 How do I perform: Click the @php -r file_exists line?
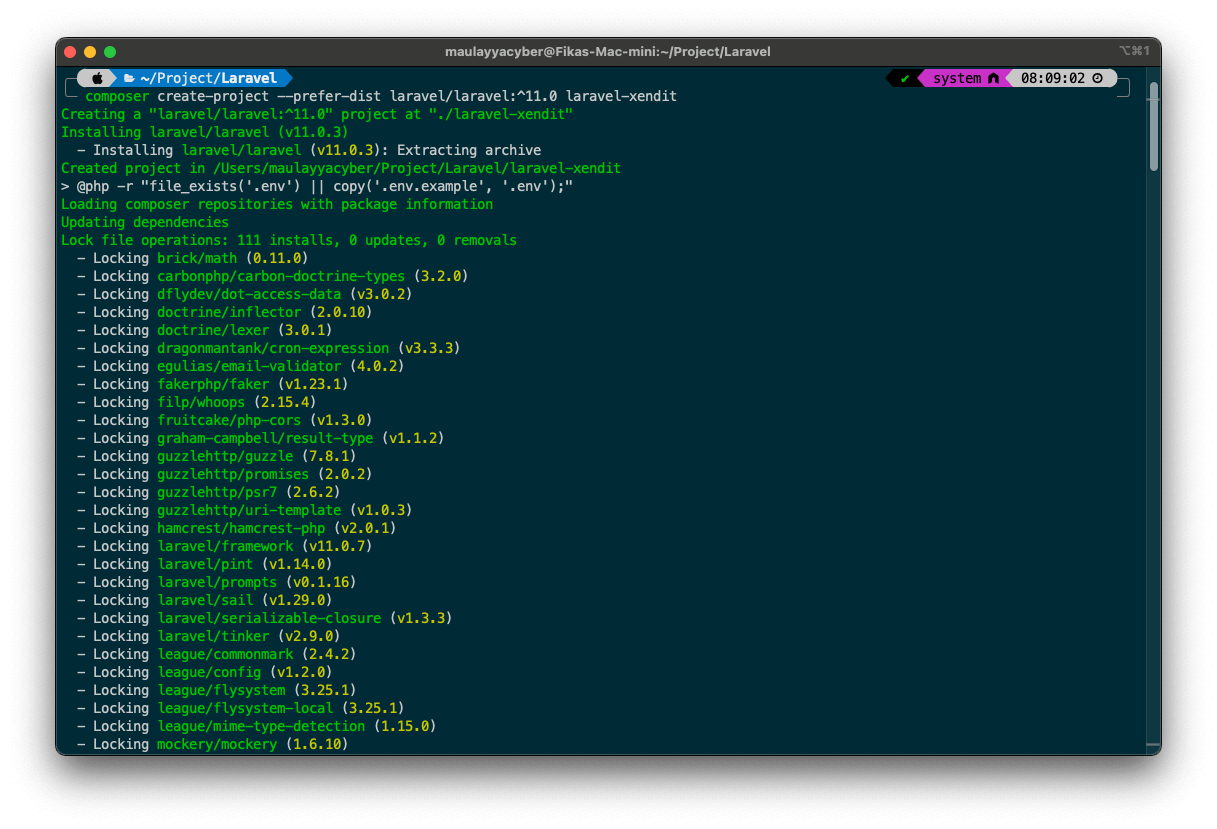pyautogui.click(x=317, y=186)
